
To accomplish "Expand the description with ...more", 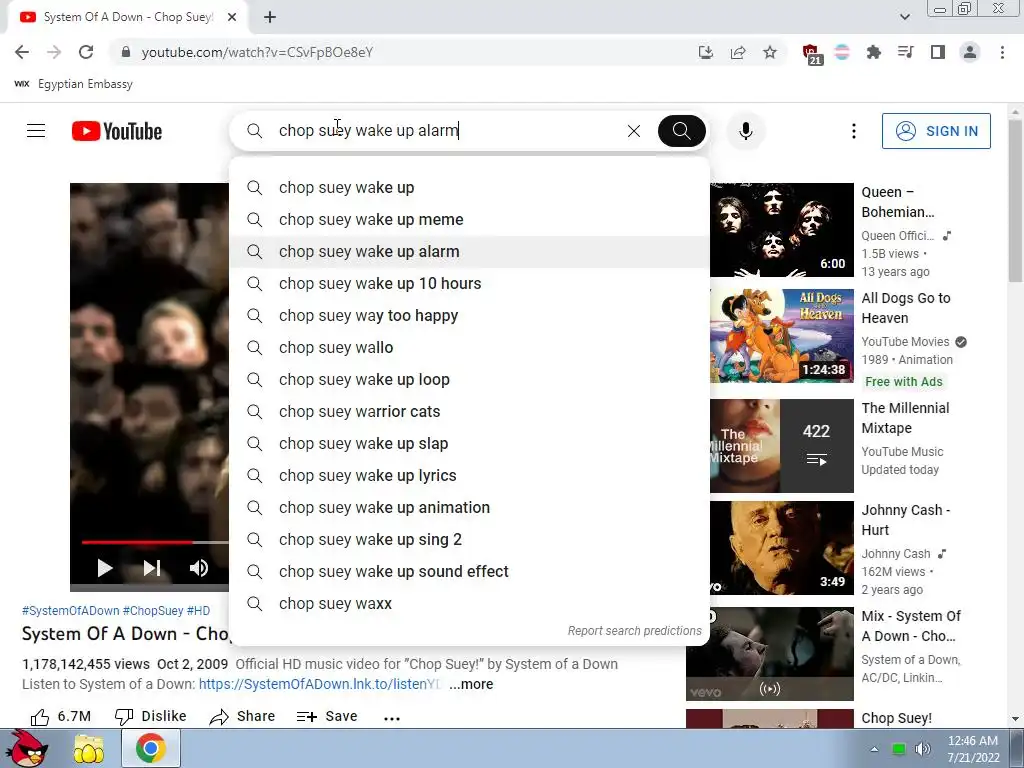I will (471, 684).
